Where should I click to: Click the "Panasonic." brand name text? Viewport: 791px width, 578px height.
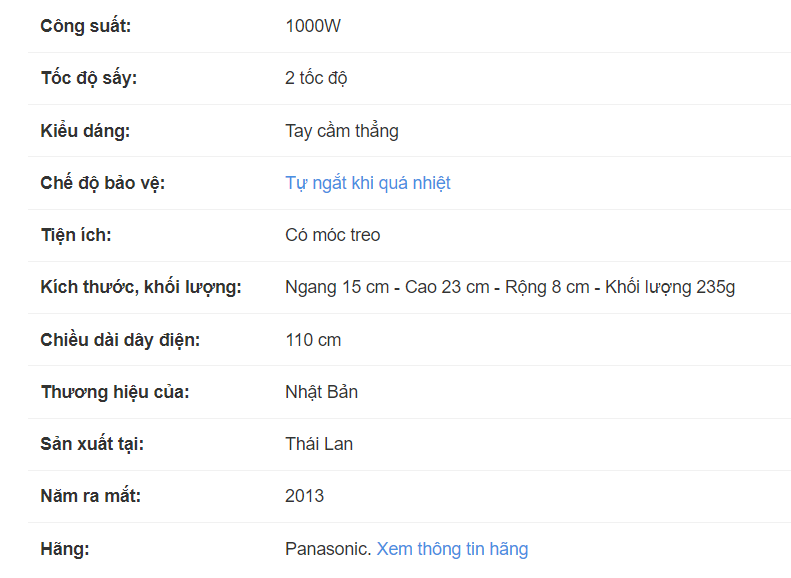coord(328,549)
